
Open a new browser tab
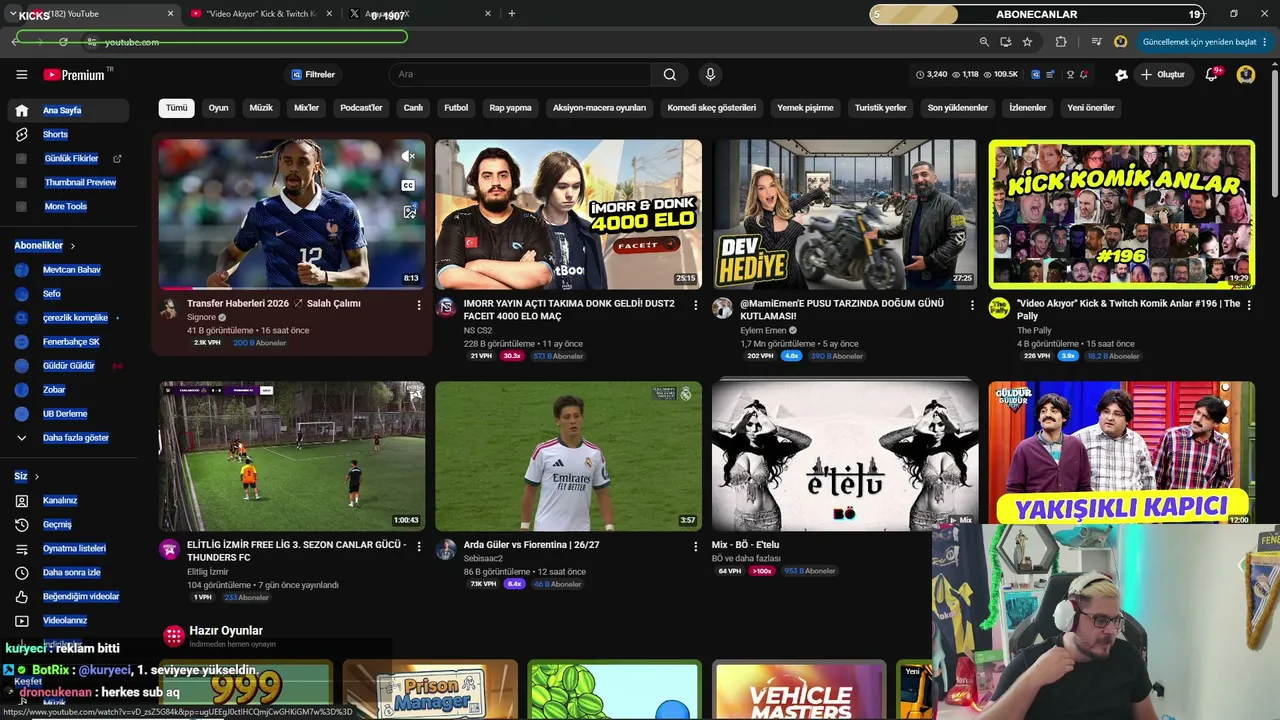click(512, 14)
